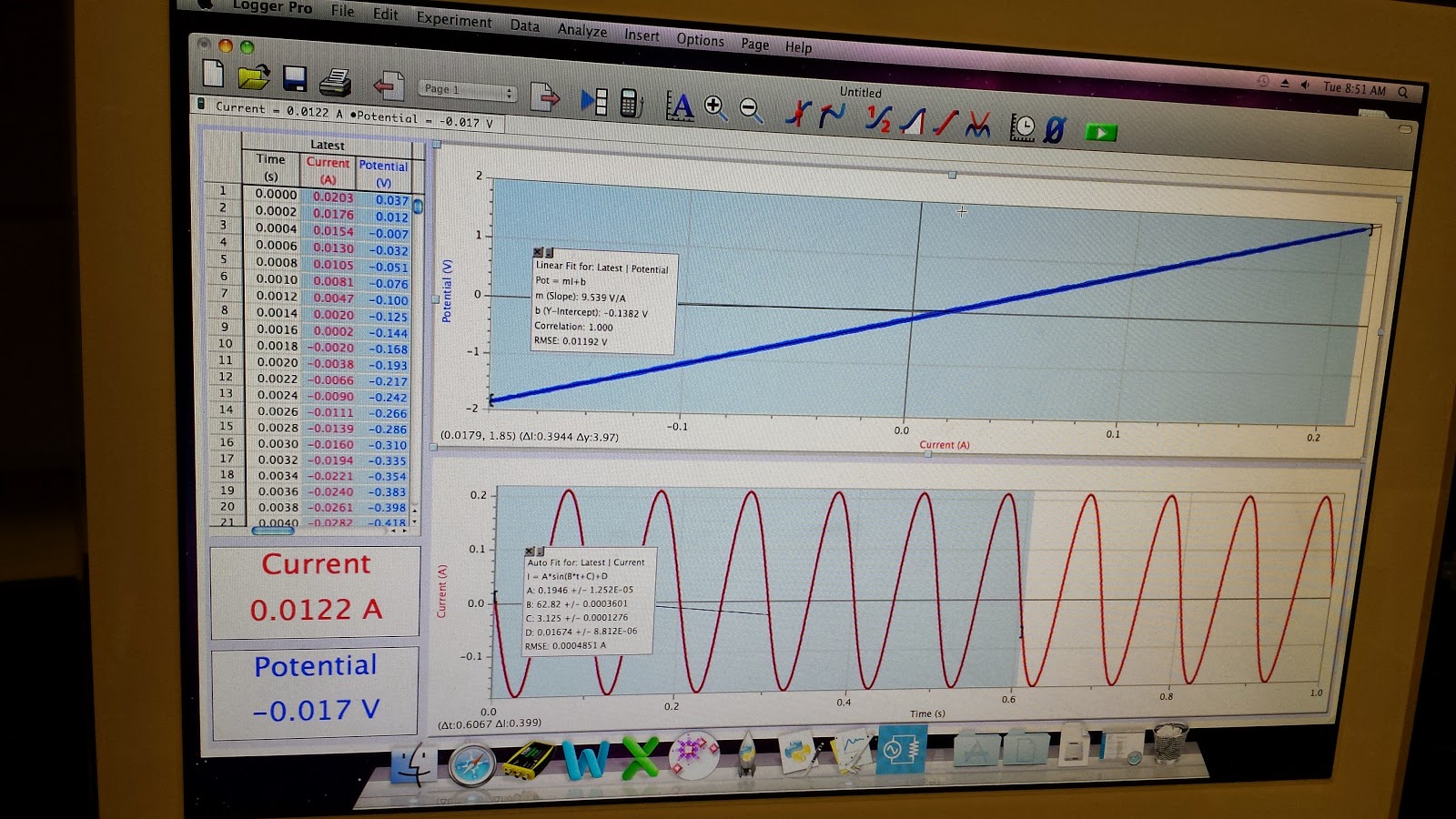Open Data Collection settings clock icon
Image resolution: width=1456 pixels, height=819 pixels.
(1022, 128)
